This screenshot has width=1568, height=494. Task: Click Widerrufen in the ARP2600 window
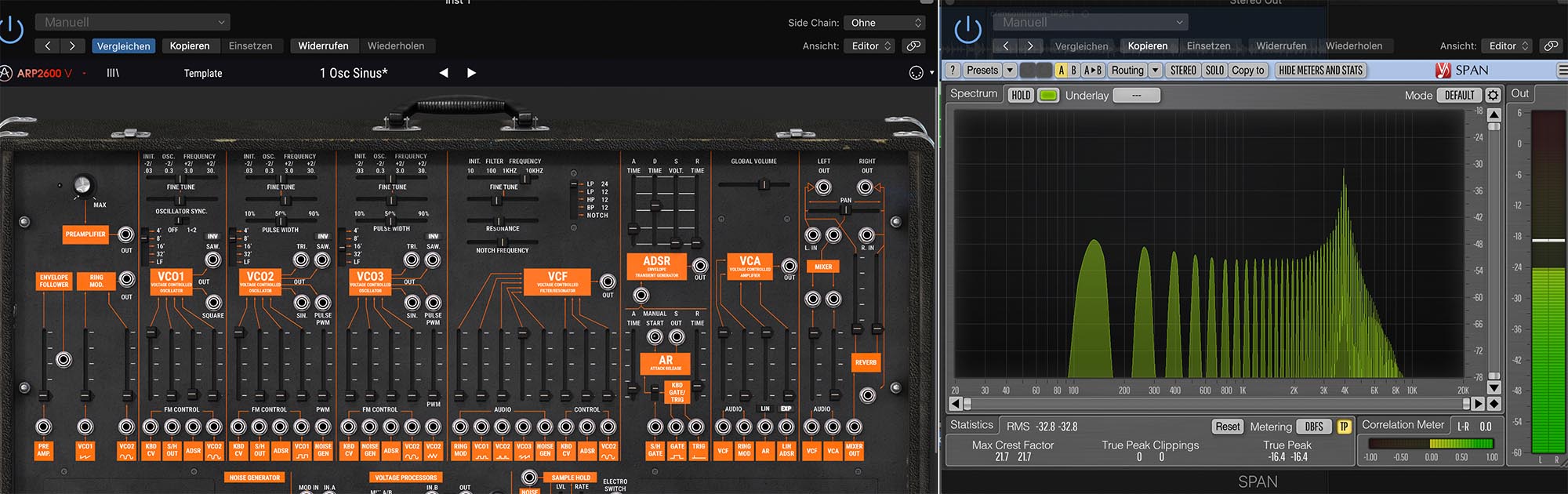click(x=323, y=46)
